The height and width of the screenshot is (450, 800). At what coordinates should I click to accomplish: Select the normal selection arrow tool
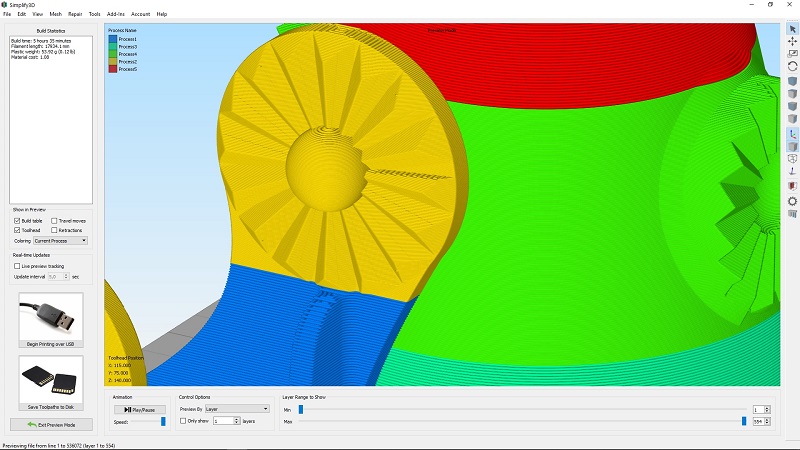(x=792, y=29)
